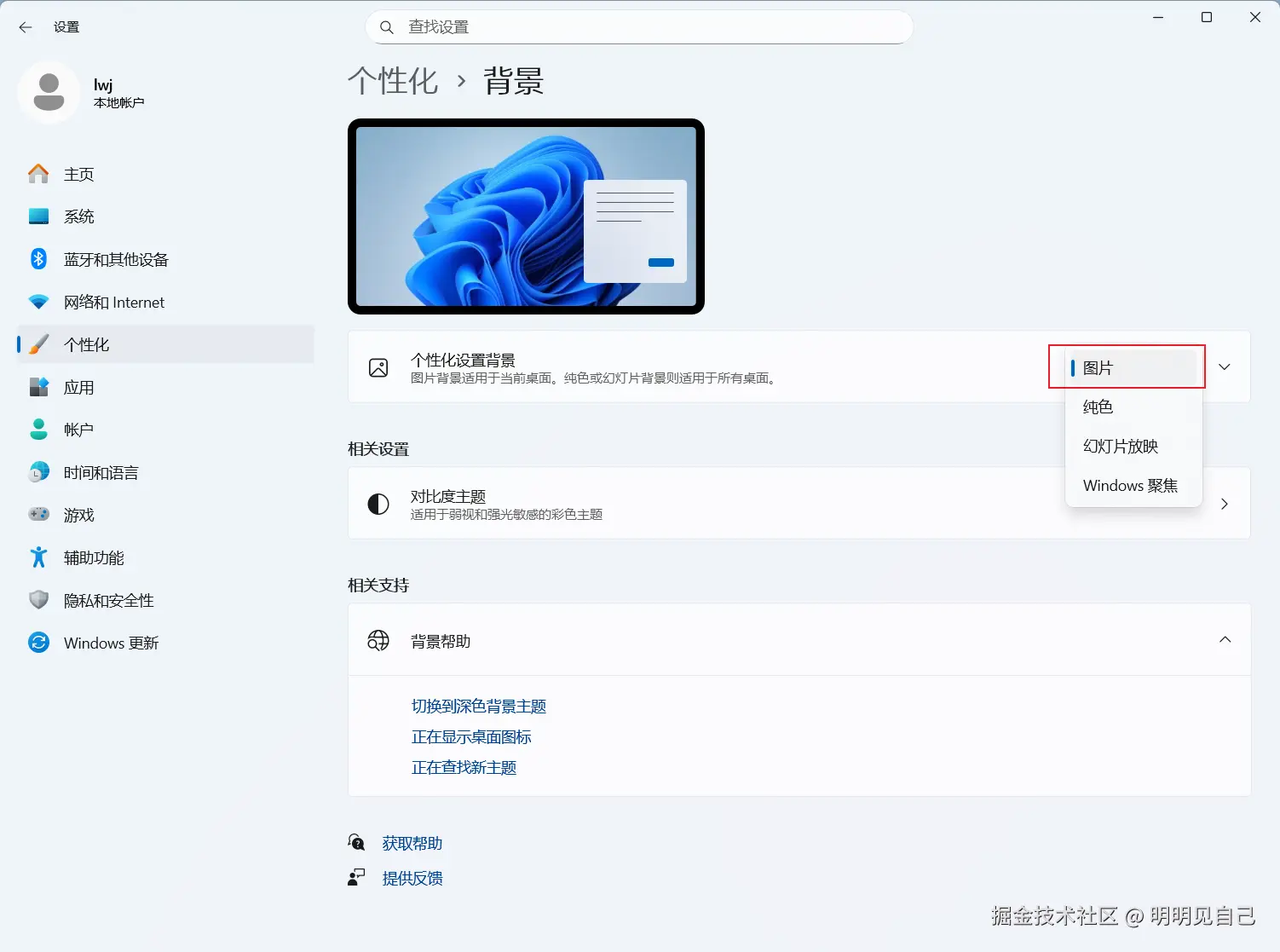
Task: Click the lwj account avatar icon
Action: click(x=49, y=92)
